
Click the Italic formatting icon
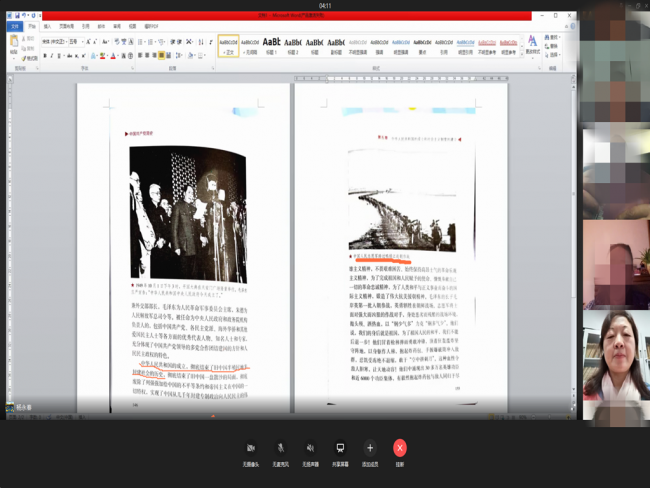pyautogui.click(x=52, y=56)
